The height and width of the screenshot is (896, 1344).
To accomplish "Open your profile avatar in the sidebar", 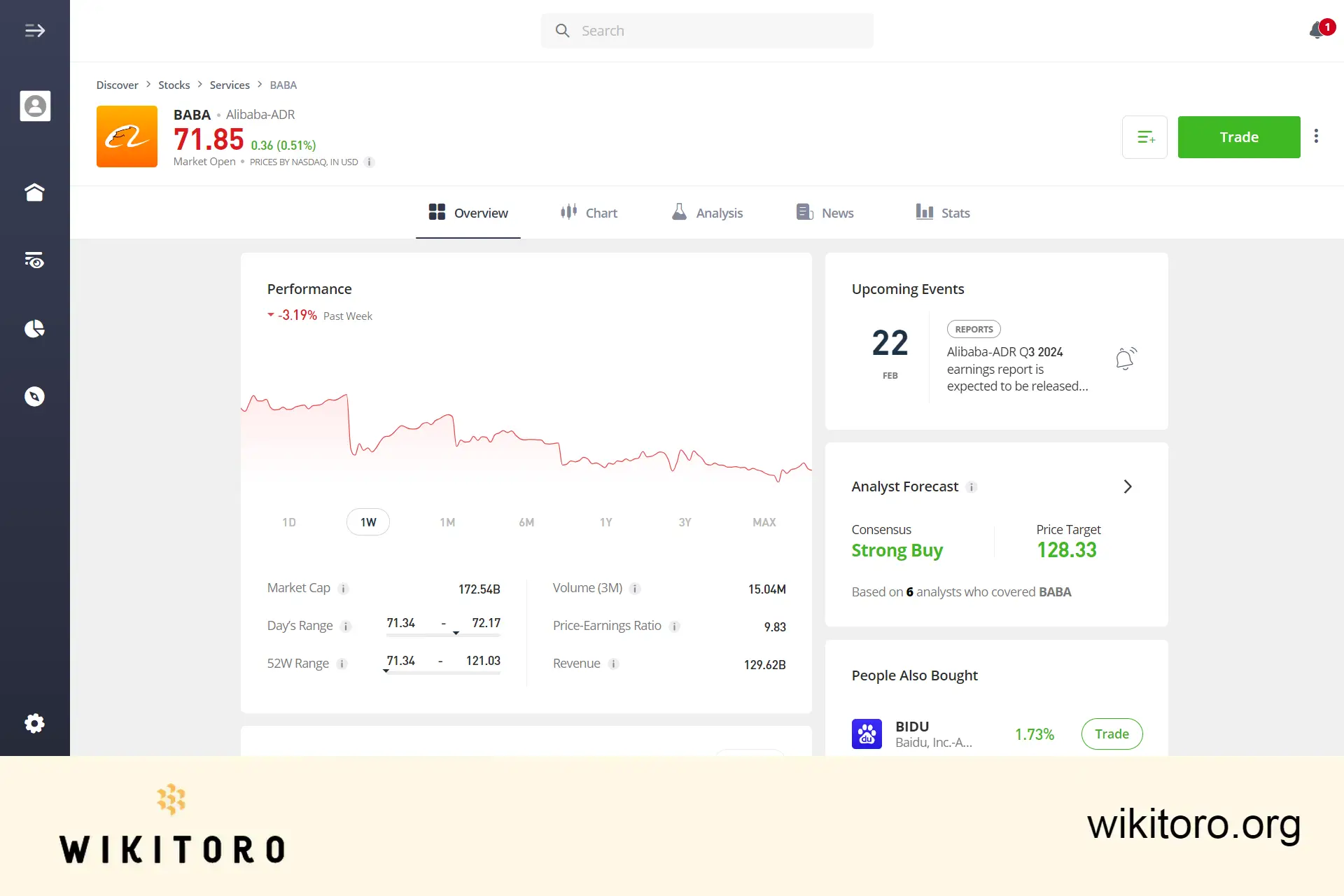I will pos(35,106).
